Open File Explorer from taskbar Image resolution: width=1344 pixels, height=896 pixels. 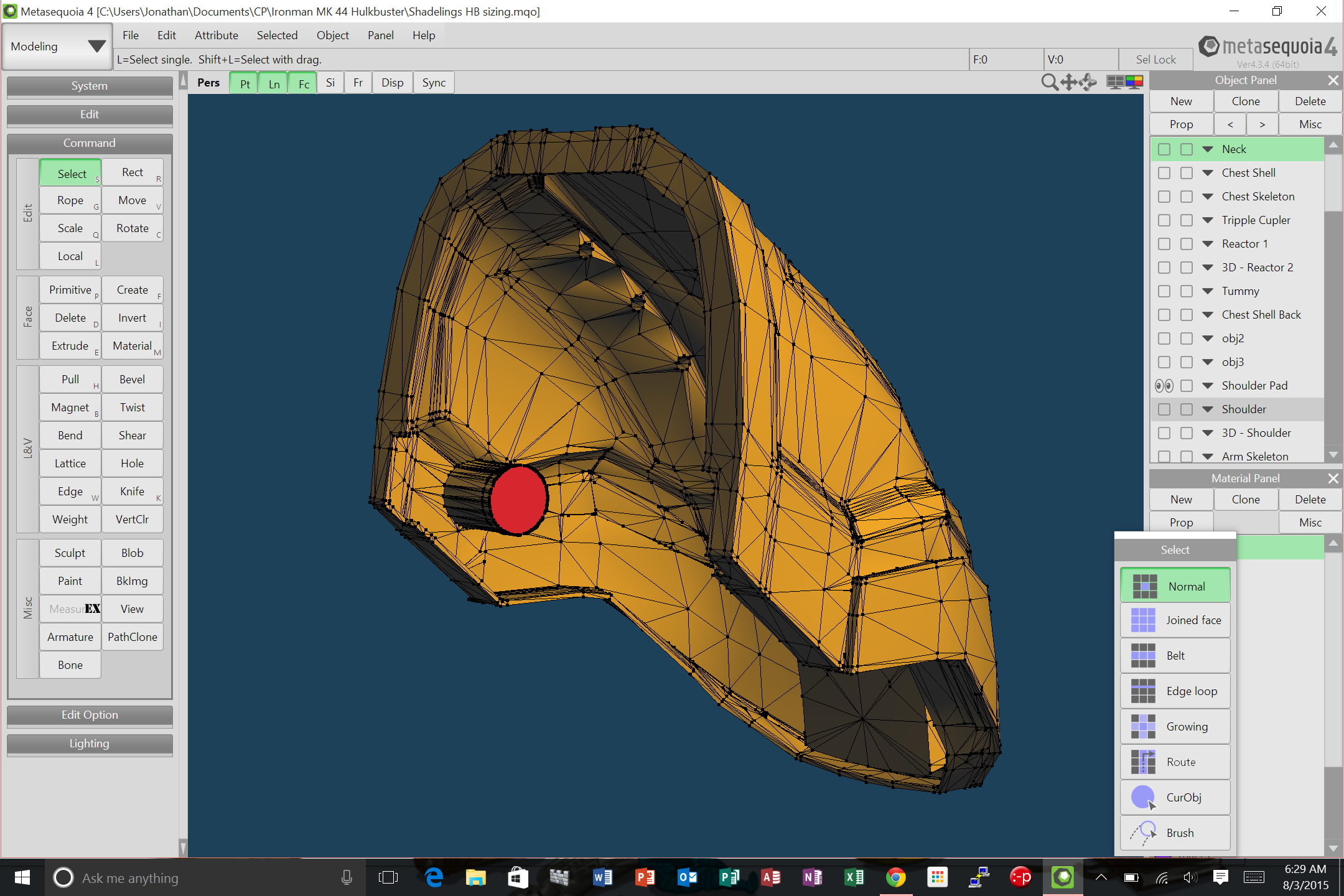[475, 877]
